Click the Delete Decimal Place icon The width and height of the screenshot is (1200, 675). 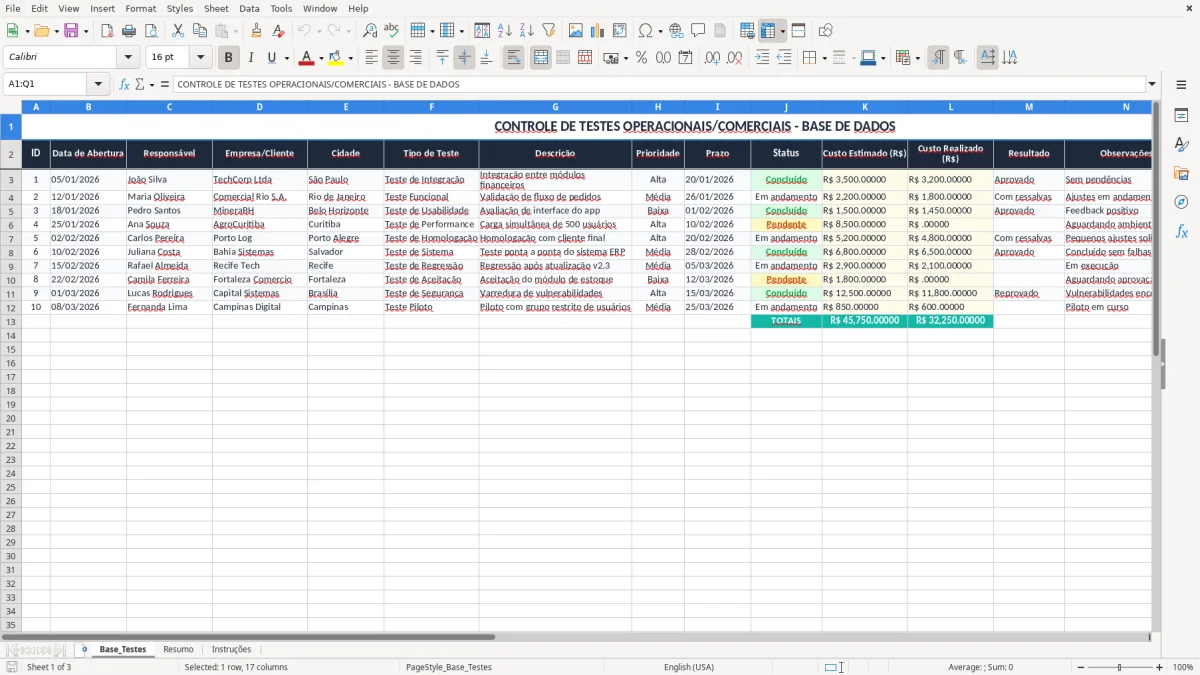coord(735,58)
